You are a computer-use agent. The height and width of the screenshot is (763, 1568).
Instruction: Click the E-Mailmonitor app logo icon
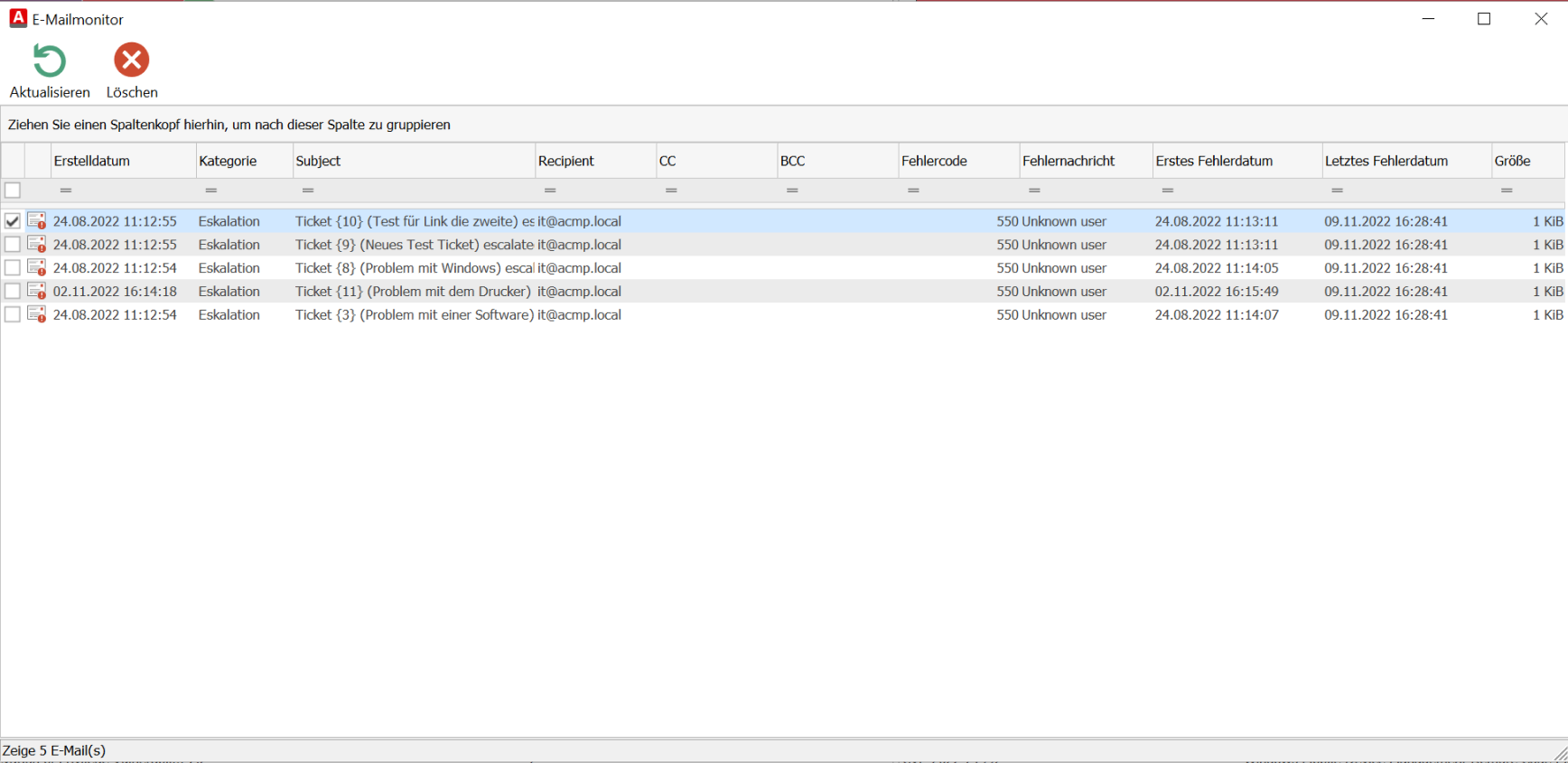[18, 18]
